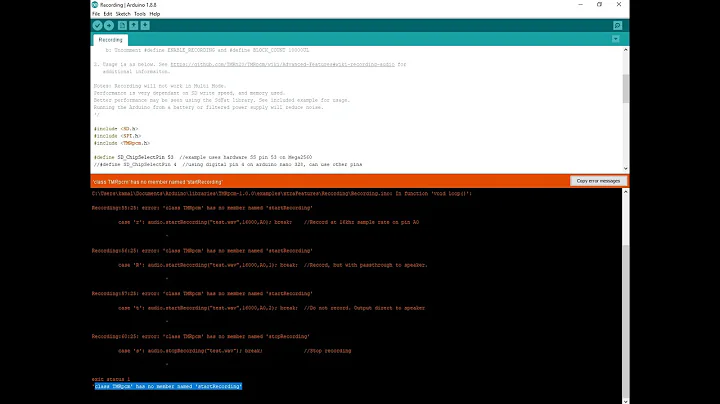Close the Arduino window
The image size is (720, 404).
619,5
